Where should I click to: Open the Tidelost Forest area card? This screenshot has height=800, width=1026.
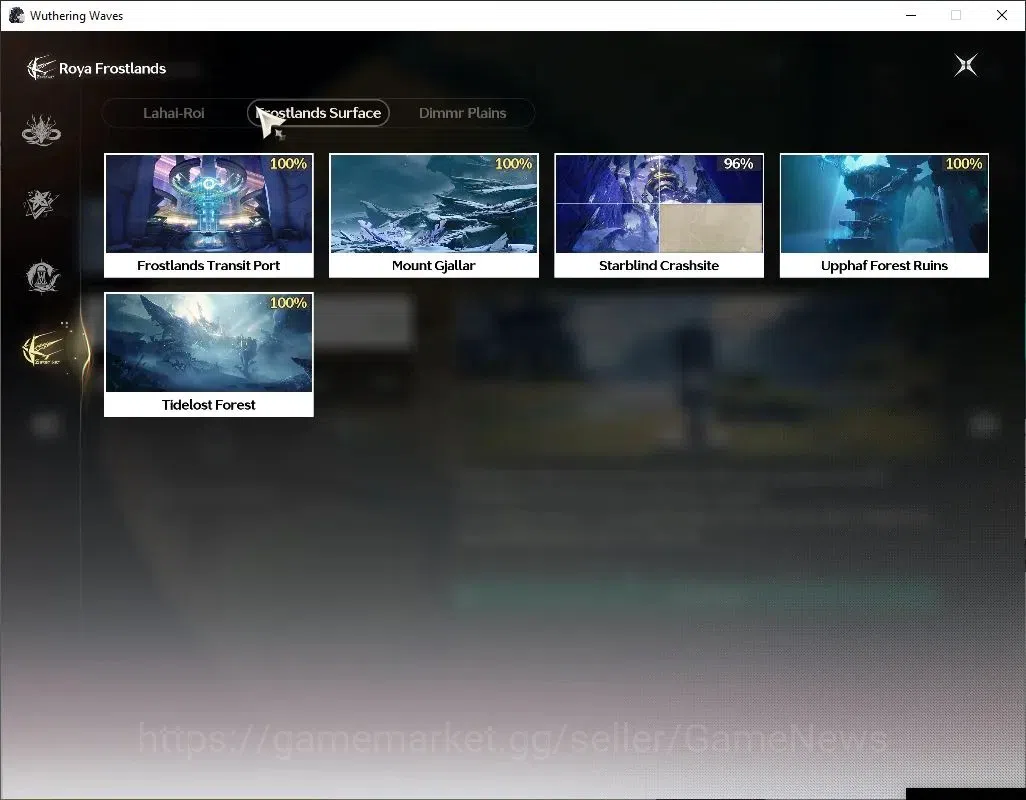(209, 355)
